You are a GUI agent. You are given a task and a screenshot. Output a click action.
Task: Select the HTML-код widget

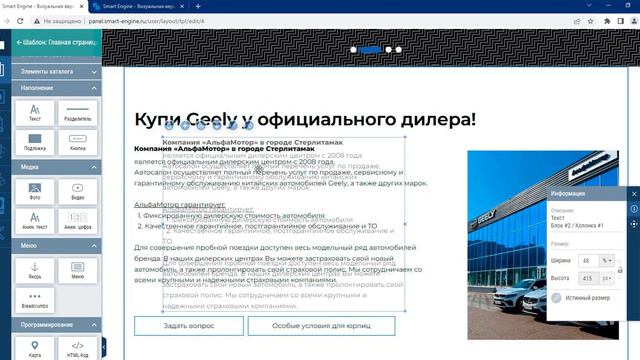[x=78, y=349]
